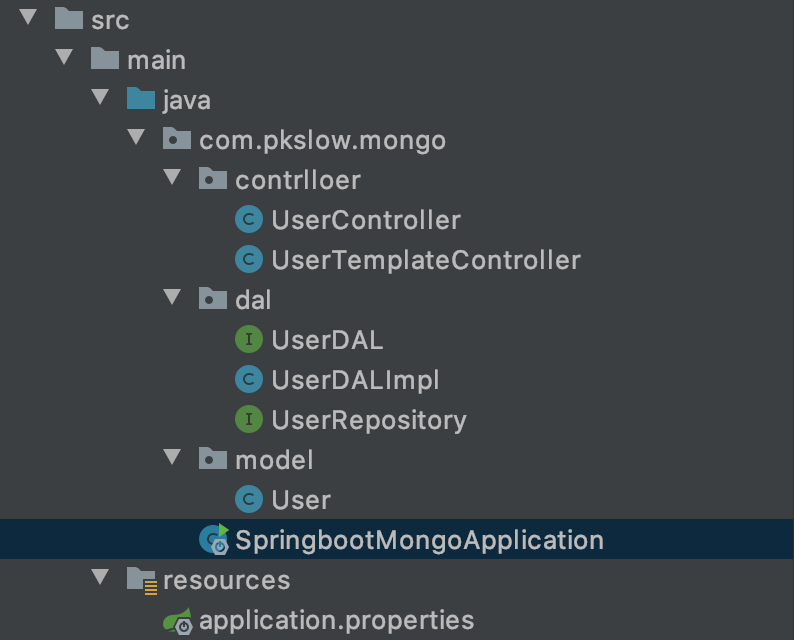Click the resources folder icon

point(141,580)
